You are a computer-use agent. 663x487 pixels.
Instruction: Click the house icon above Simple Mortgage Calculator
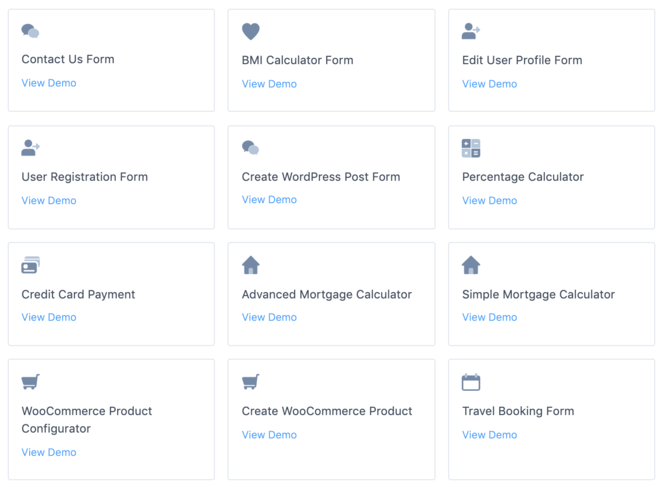click(x=471, y=265)
